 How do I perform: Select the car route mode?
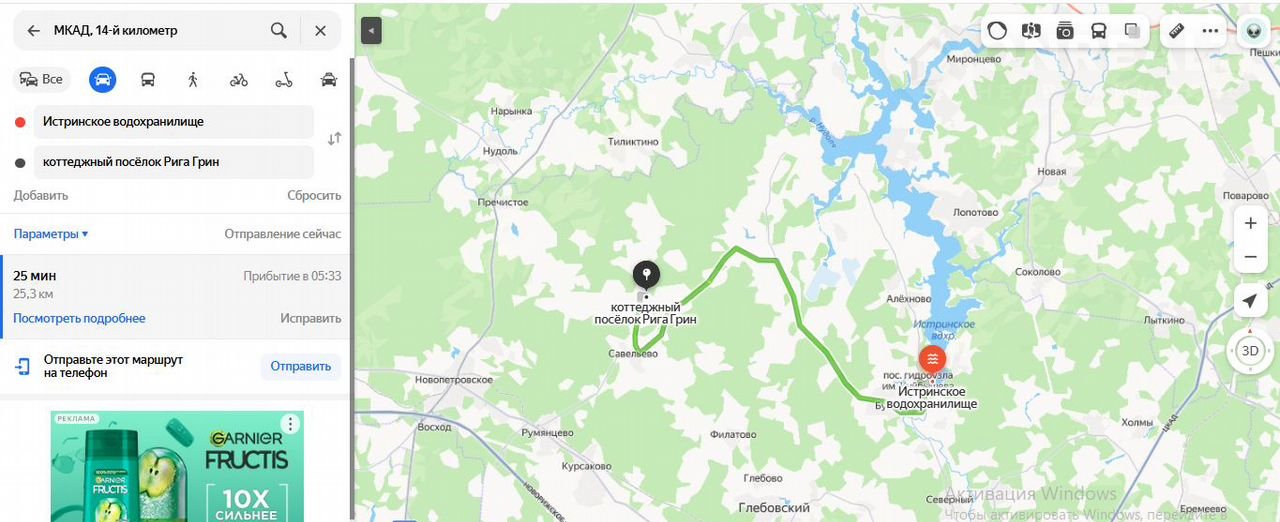tap(102, 79)
